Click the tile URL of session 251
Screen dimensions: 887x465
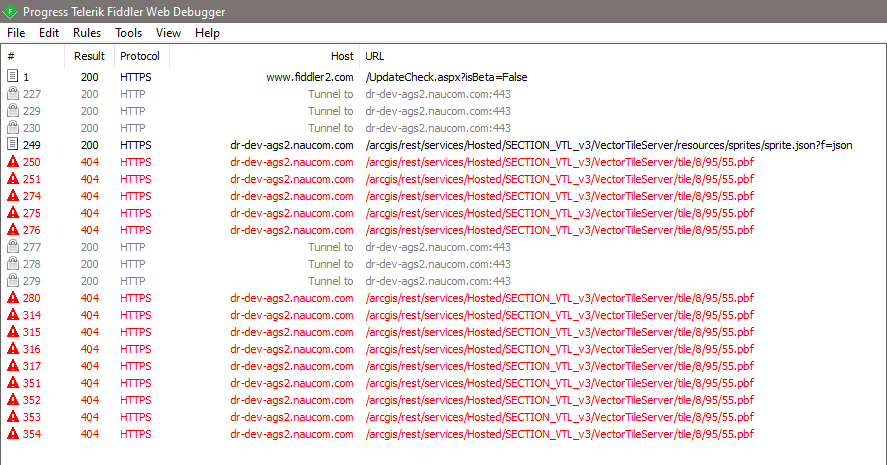point(559,179)
